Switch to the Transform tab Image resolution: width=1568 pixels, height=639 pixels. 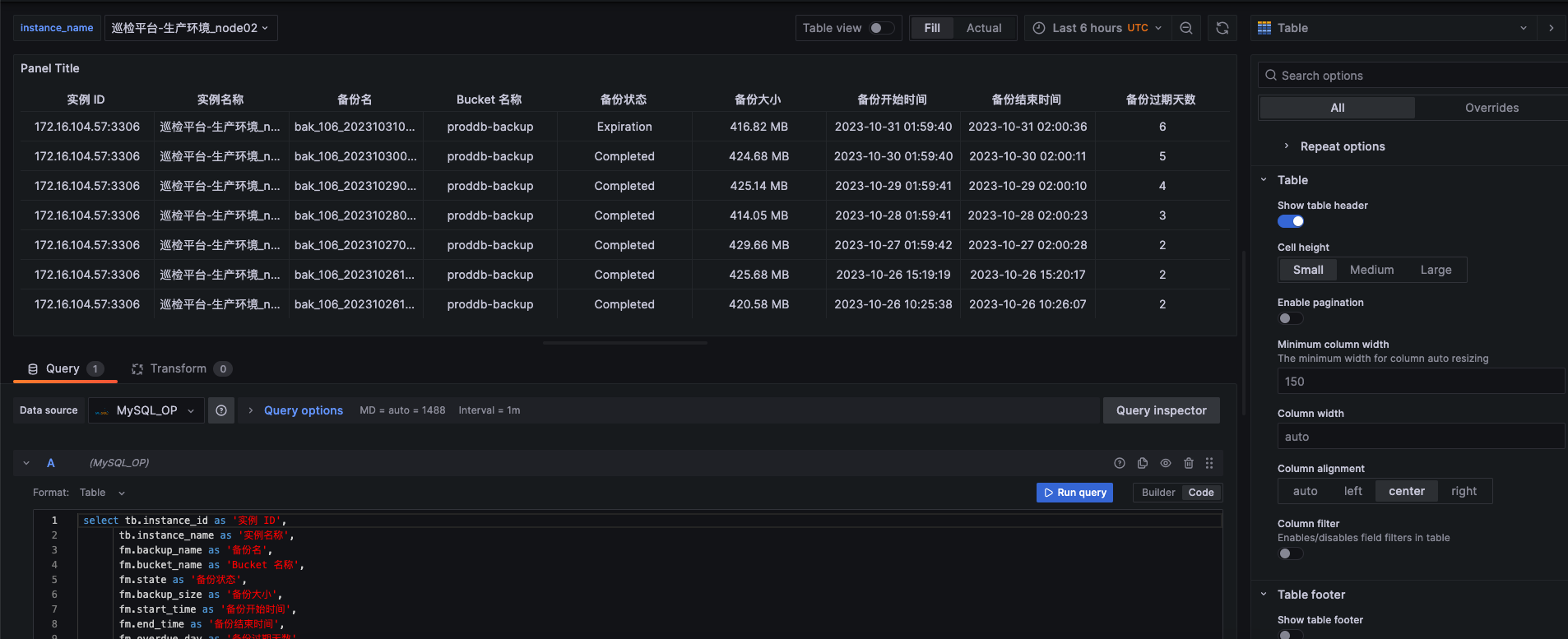[x=181, y=369]
